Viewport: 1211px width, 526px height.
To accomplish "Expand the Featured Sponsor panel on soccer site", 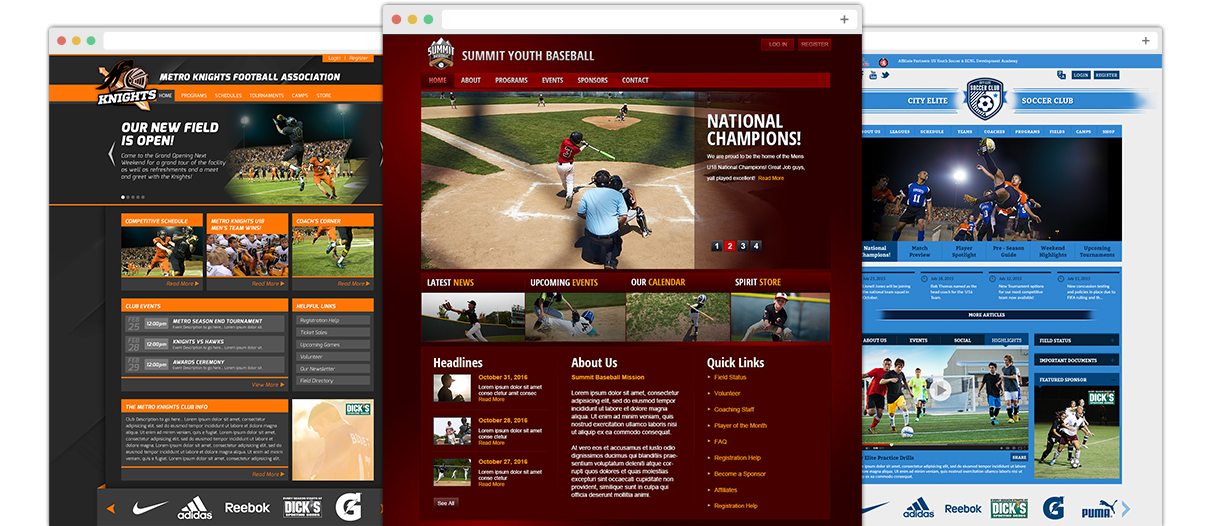I will tap(1077, 380).
